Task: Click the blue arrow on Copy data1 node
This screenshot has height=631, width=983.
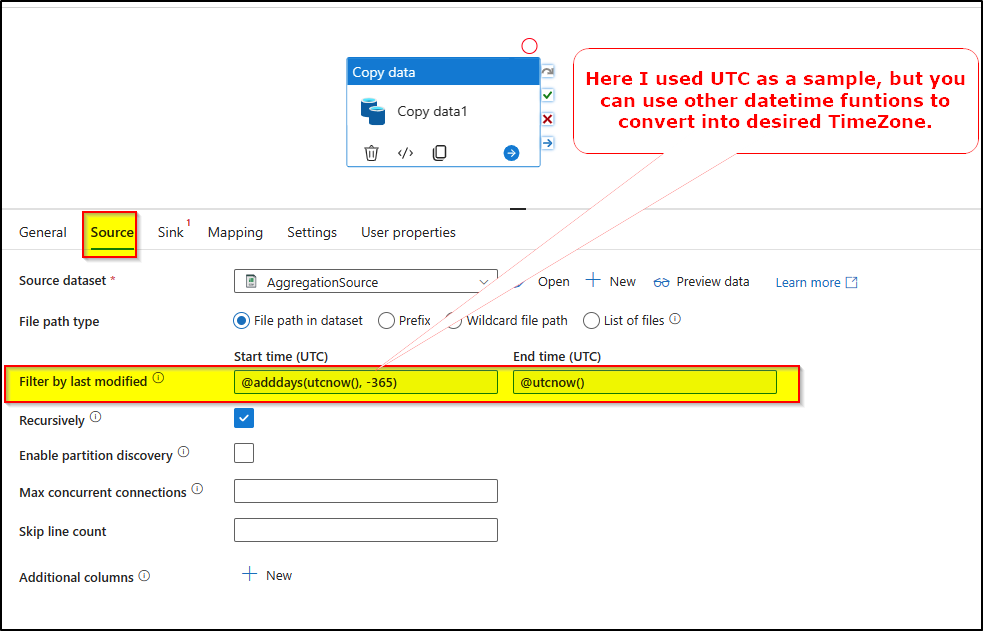Action: pos(511,152)
